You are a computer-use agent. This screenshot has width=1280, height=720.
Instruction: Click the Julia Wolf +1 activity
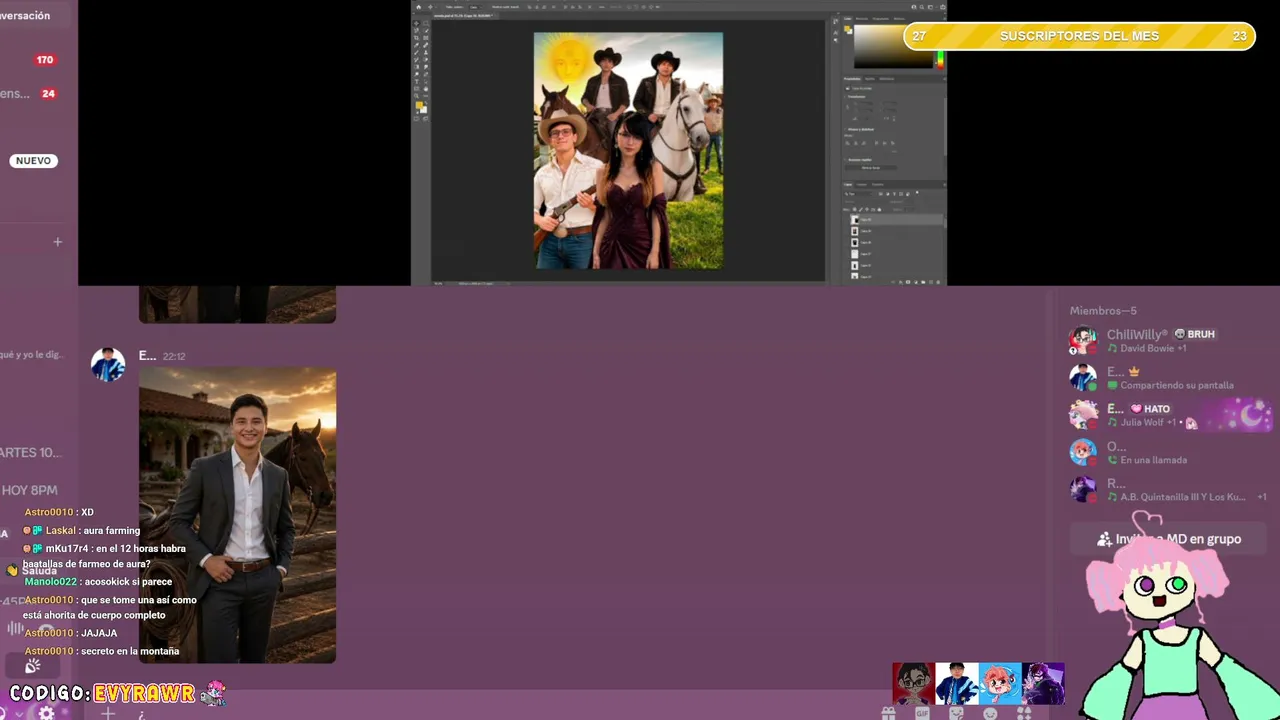click(1150, 422)
